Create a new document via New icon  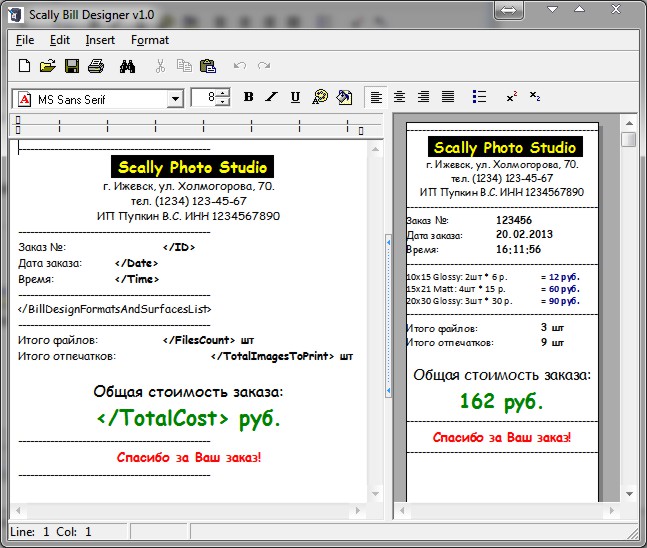coord(24,66)
